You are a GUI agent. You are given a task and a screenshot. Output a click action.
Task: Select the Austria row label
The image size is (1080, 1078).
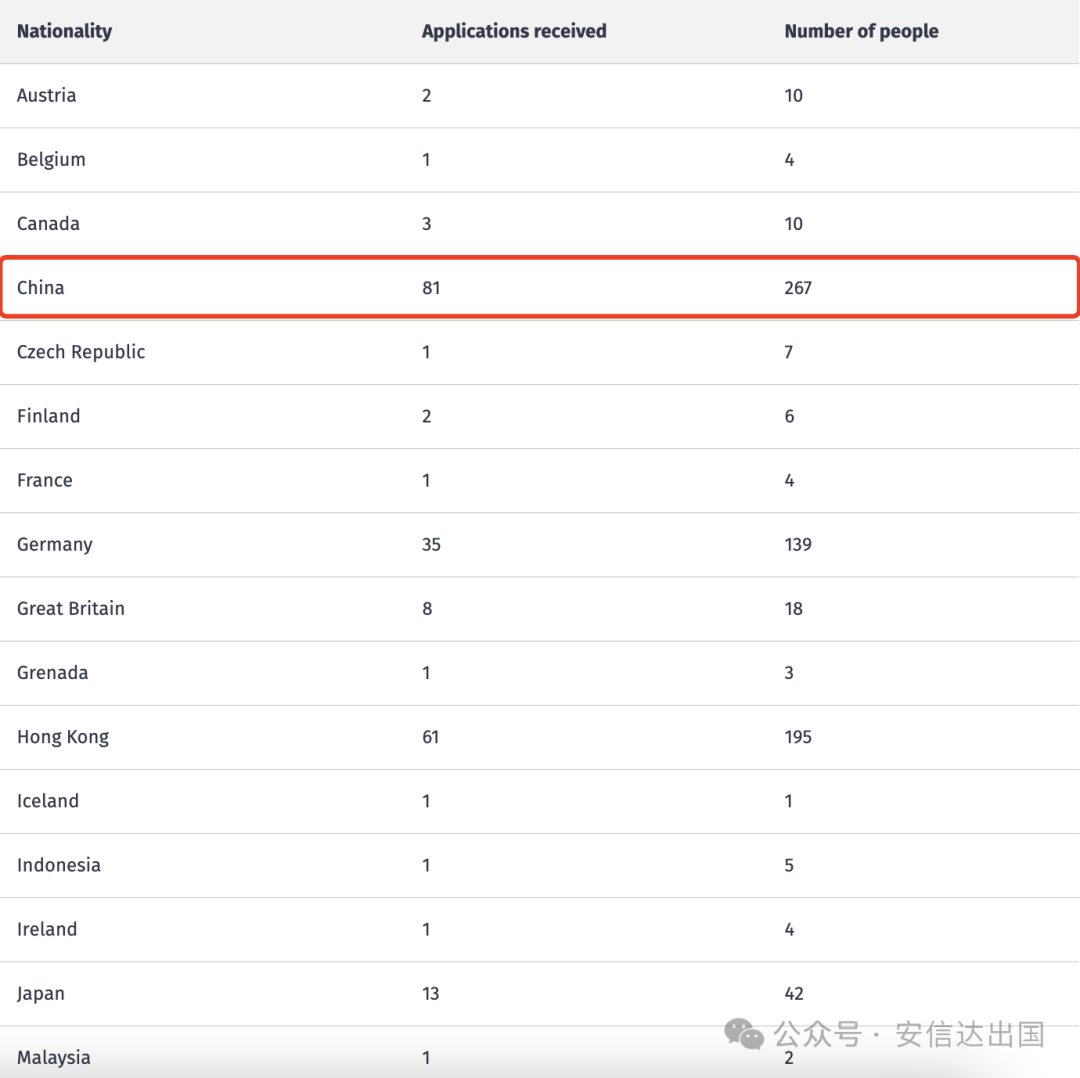(x=46, y=95)
